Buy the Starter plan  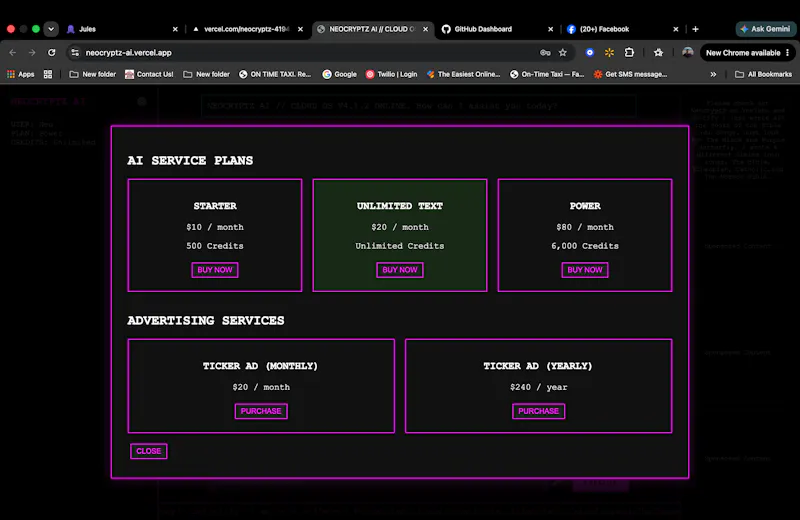(215, 270)
